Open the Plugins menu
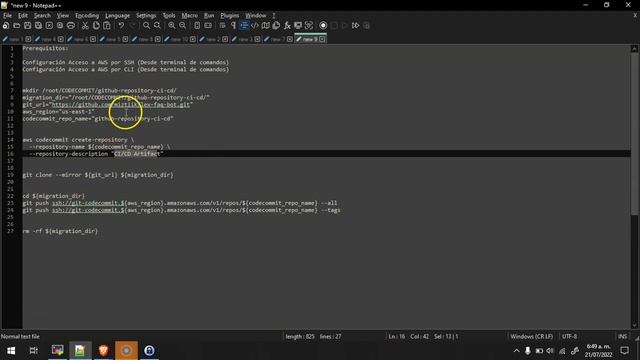 click(229, 16)
